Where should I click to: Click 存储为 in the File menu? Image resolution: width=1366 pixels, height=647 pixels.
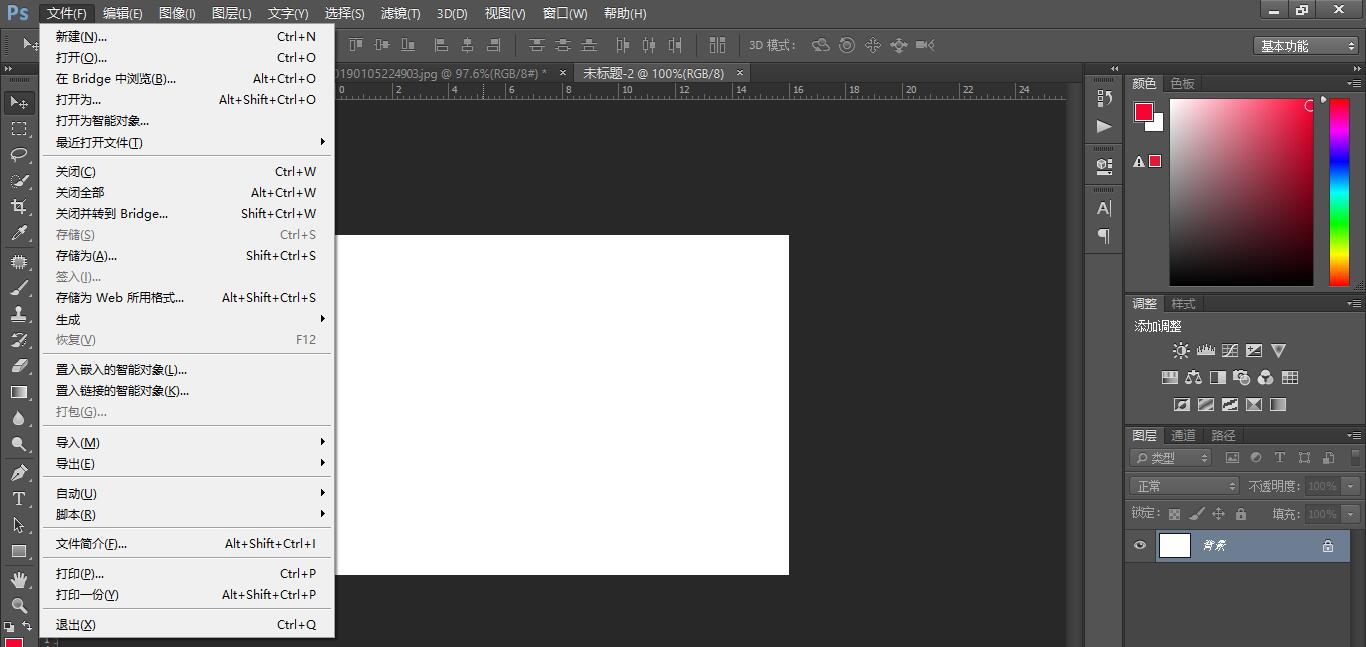(86, 256)
